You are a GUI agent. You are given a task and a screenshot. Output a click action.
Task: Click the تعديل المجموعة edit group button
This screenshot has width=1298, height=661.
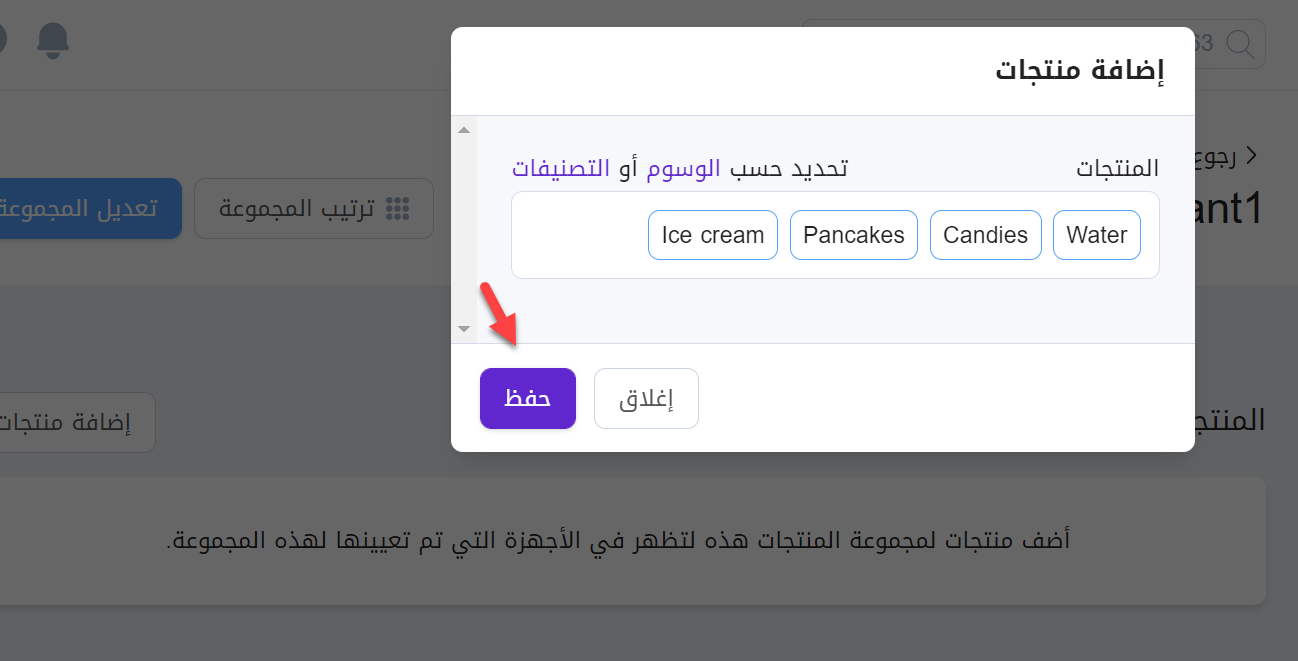[x=90, y=208]
